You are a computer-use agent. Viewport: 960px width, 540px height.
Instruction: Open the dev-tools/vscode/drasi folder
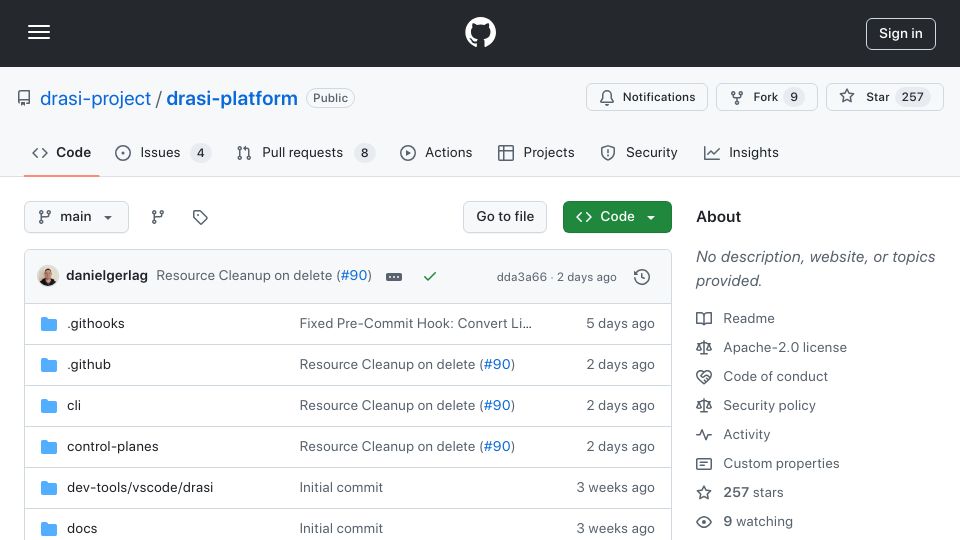(140, 487)
